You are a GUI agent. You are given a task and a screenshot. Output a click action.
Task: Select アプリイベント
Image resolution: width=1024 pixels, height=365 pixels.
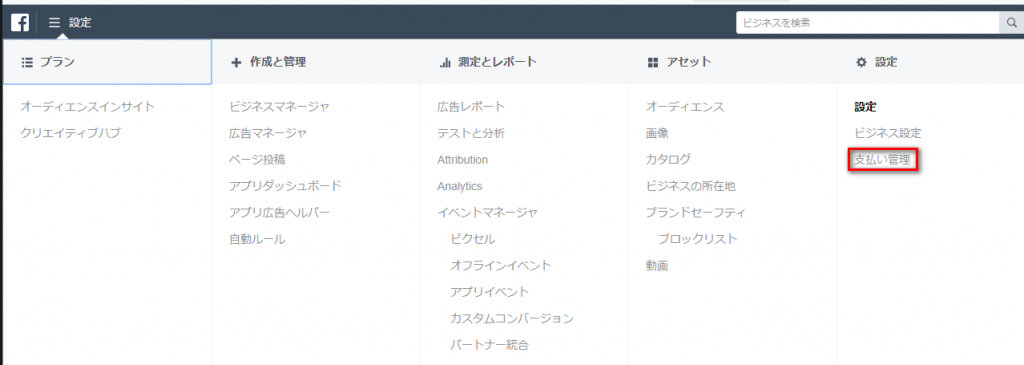click(489, 292)
